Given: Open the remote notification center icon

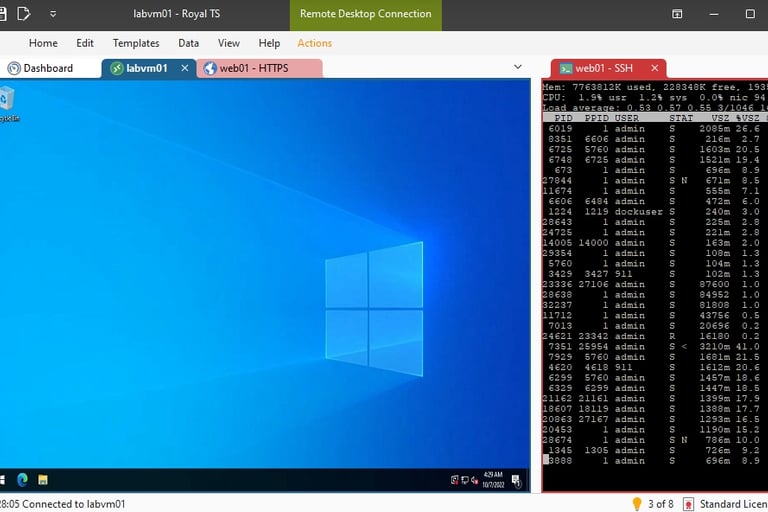Looking at the screenshot, I should point(516,481).
